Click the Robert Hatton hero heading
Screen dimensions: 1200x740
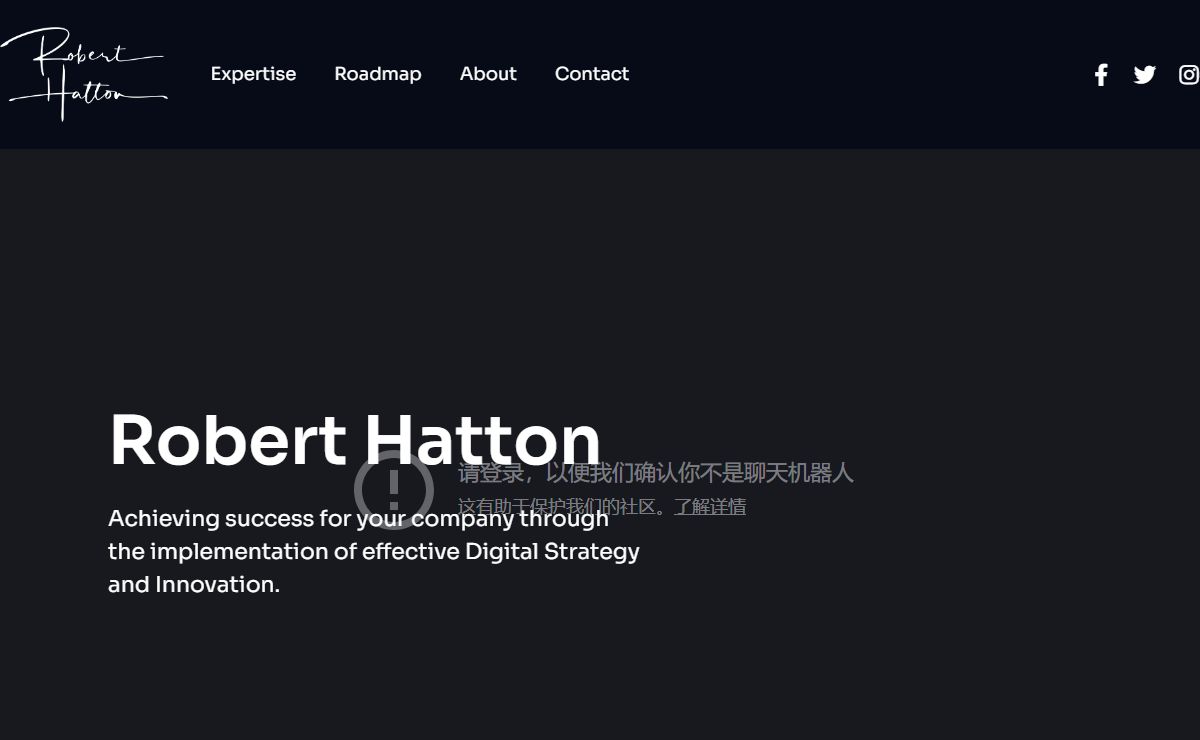coord(355,440)
